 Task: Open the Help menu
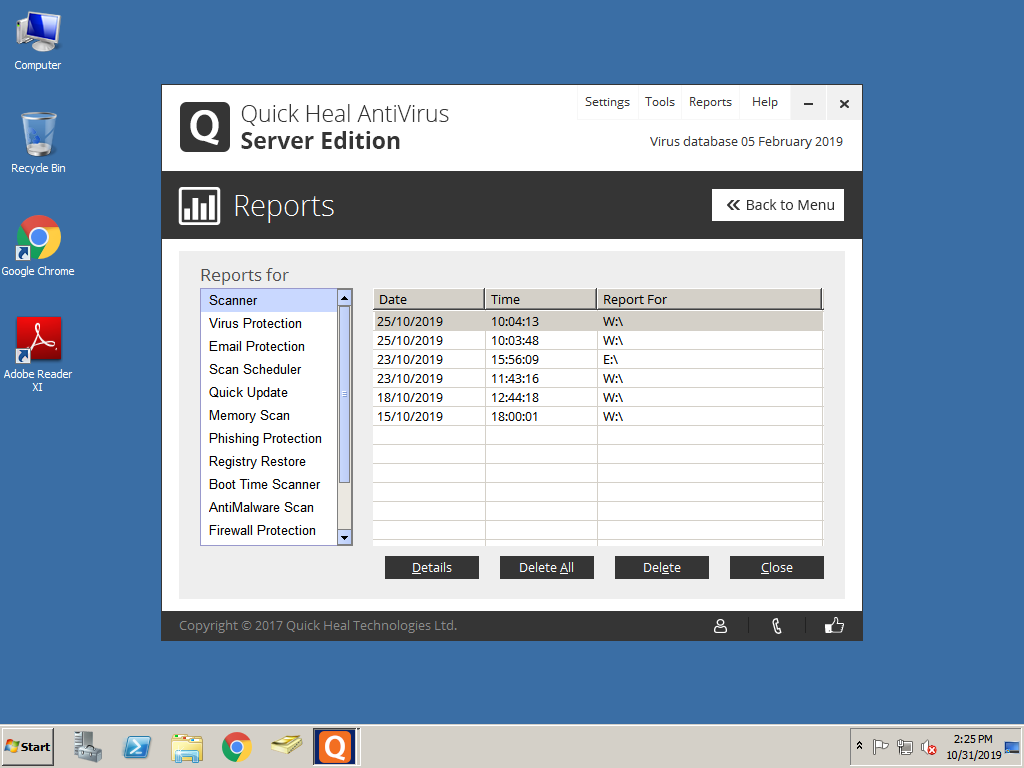pyautogui.click(x=765, y=102)
